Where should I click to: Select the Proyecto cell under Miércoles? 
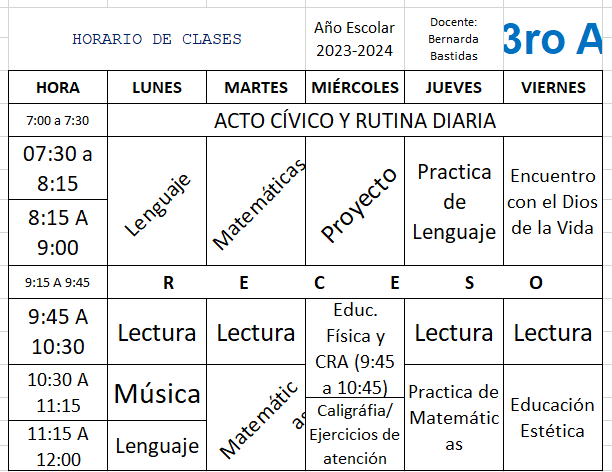click(x=354, y=203)
